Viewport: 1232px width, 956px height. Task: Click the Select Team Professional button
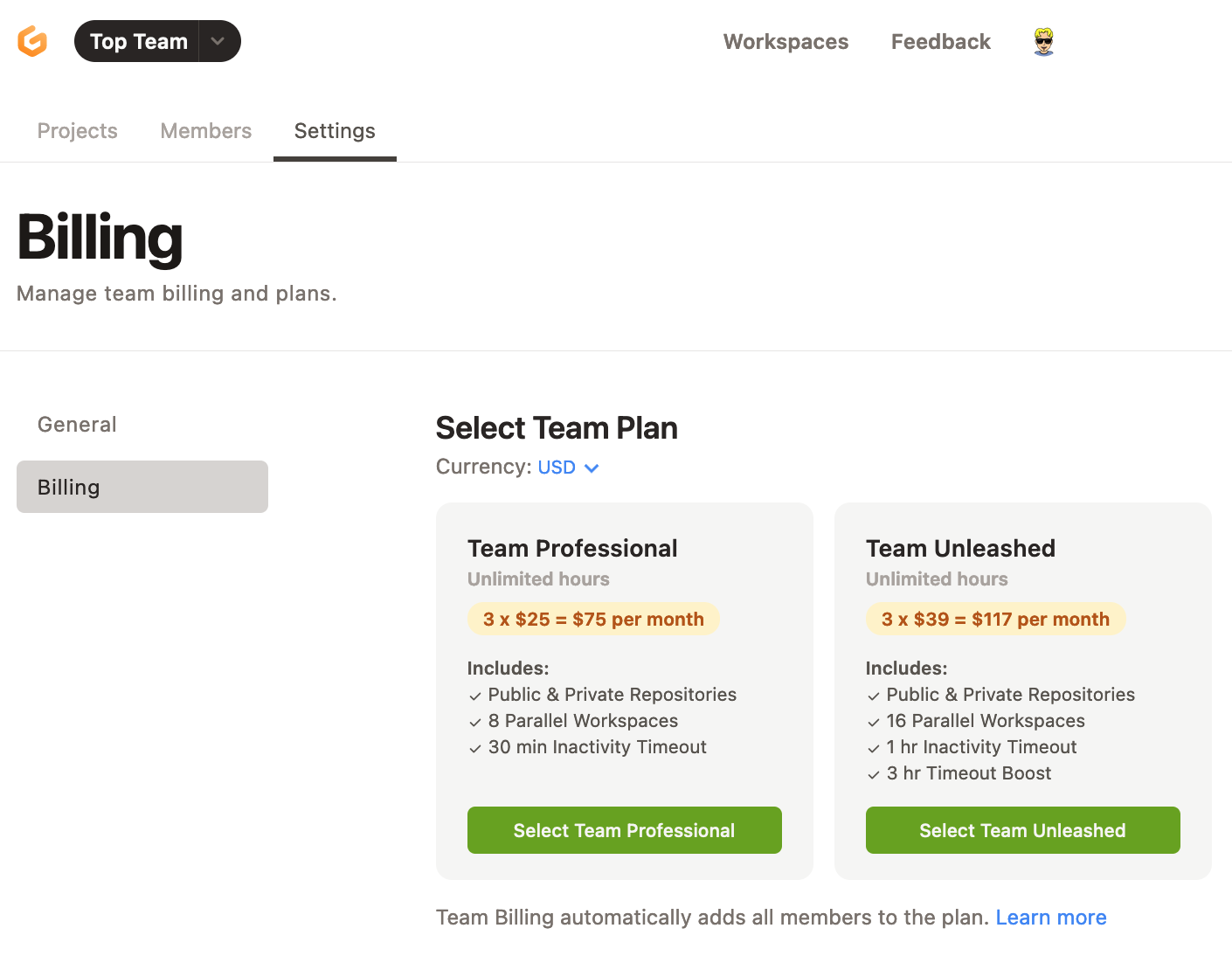pos(624,830)
